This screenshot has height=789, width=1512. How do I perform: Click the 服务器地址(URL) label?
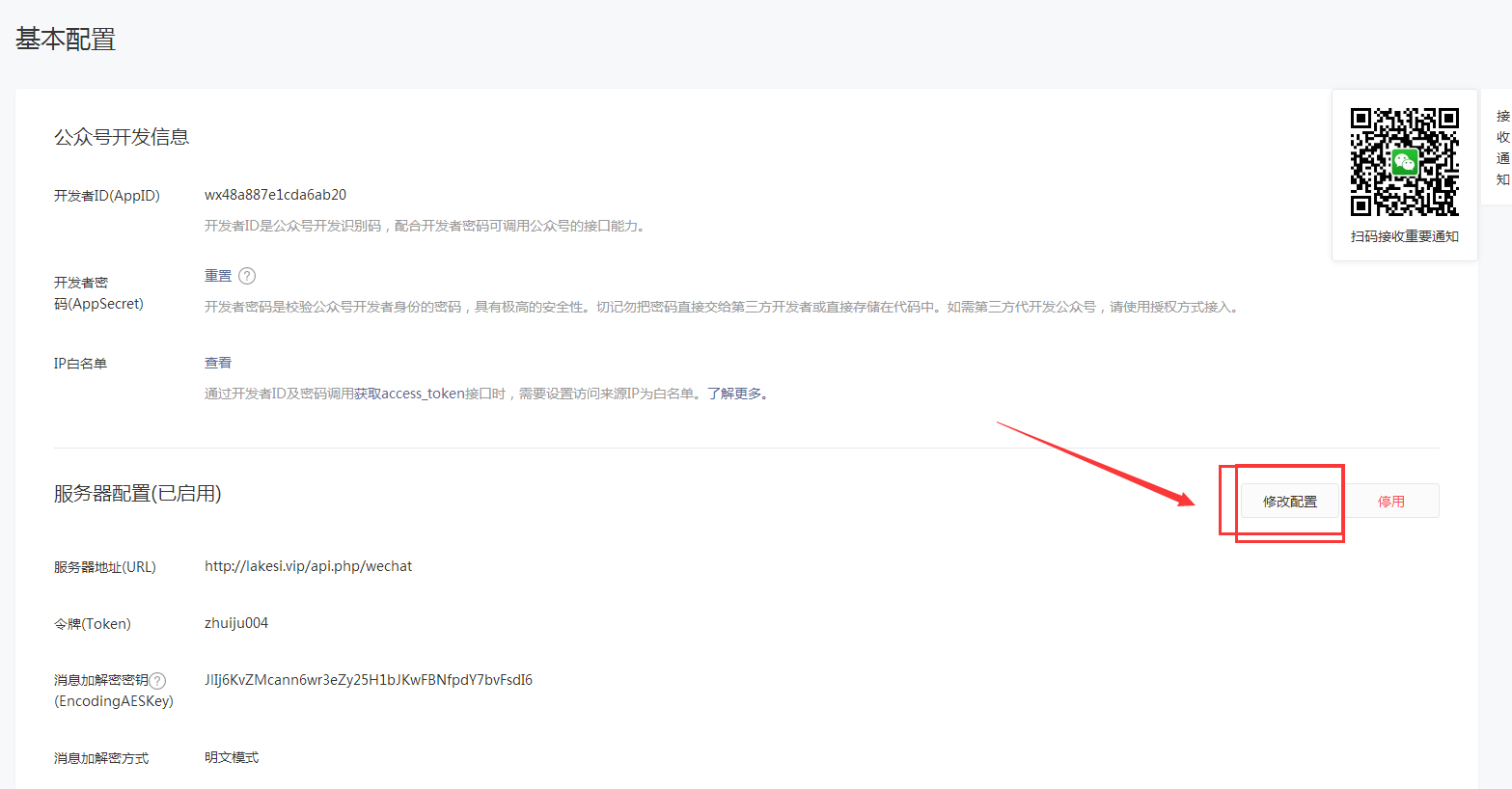pyautogui.click(x=105, y=567)
